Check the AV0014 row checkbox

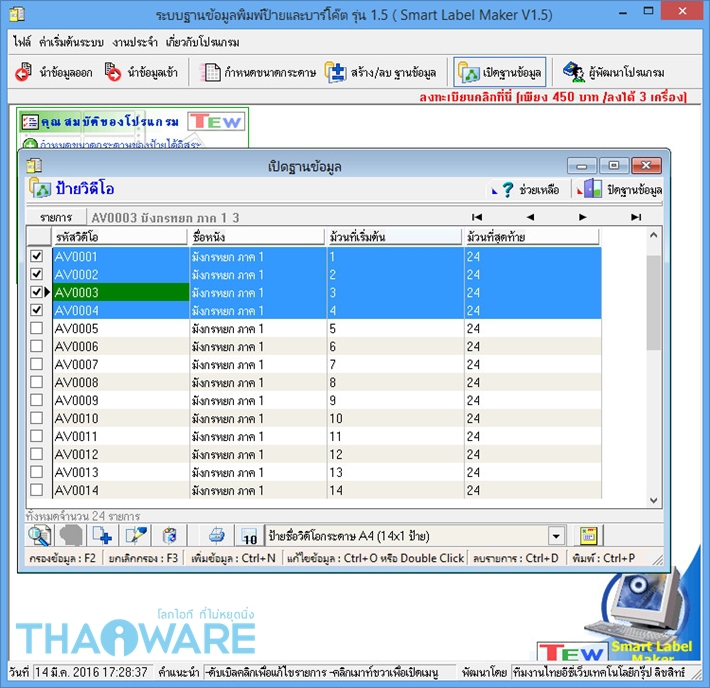(x=37, y=490)
